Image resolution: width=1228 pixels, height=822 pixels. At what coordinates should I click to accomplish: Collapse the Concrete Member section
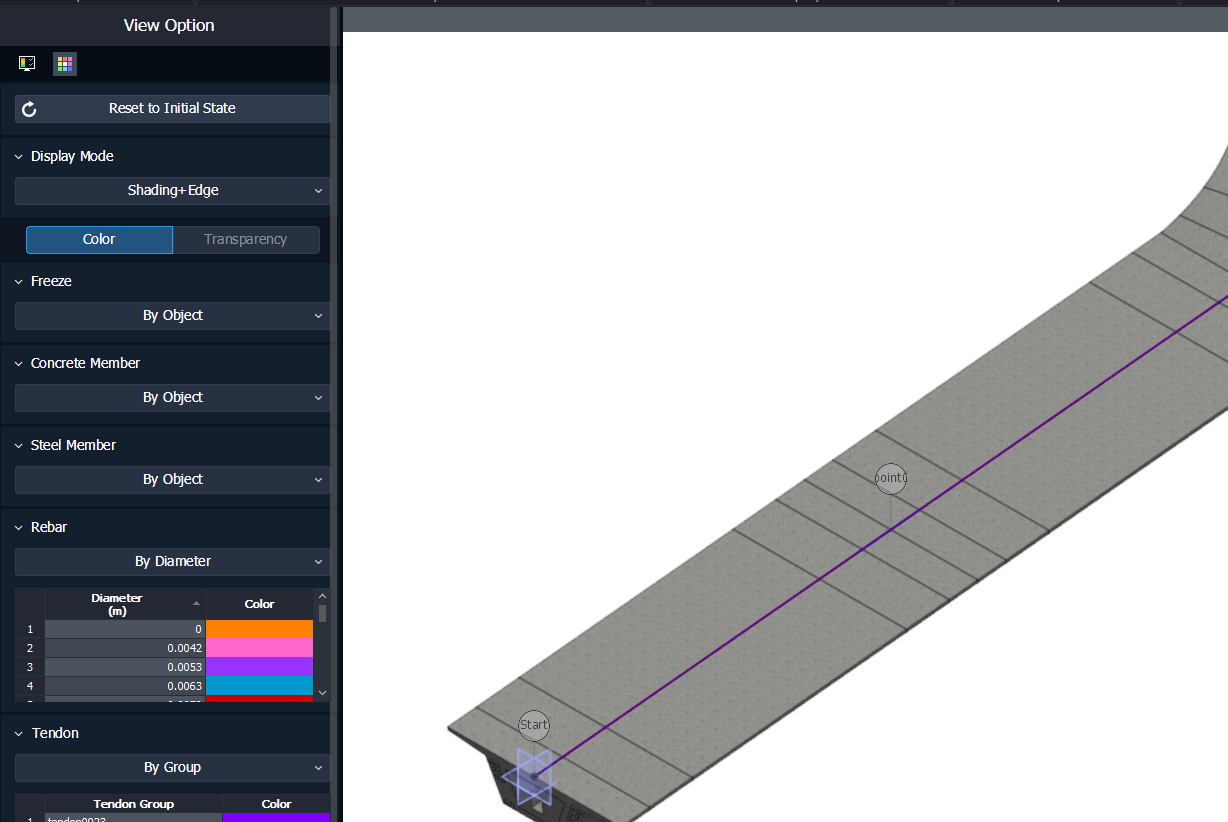19,364
